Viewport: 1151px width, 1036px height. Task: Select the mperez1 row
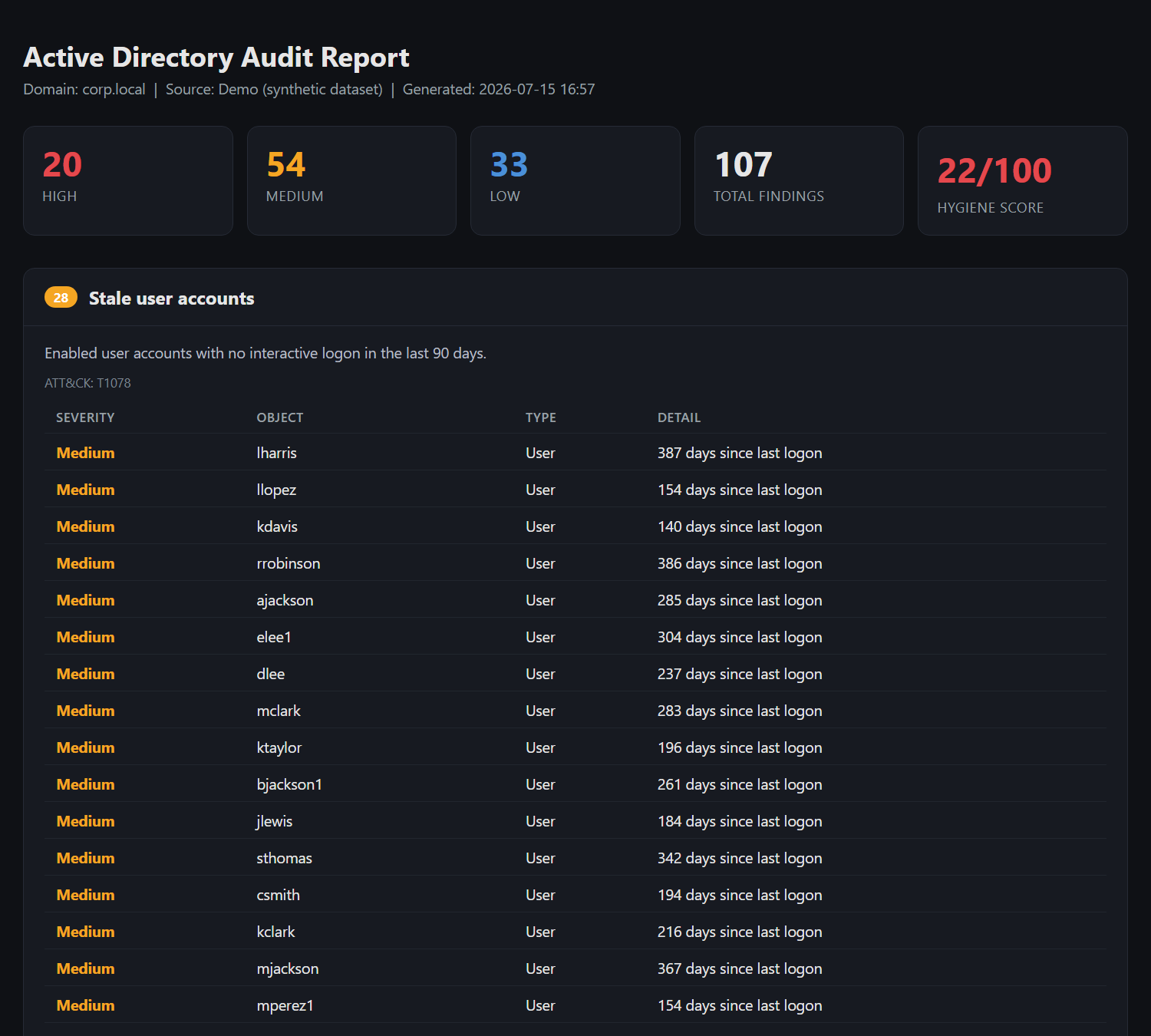click(x=575, y=1005)
